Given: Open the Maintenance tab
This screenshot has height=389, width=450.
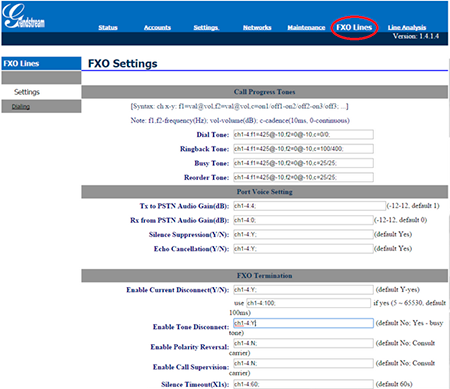Looking at the screenshot, I should pos(306,28).
